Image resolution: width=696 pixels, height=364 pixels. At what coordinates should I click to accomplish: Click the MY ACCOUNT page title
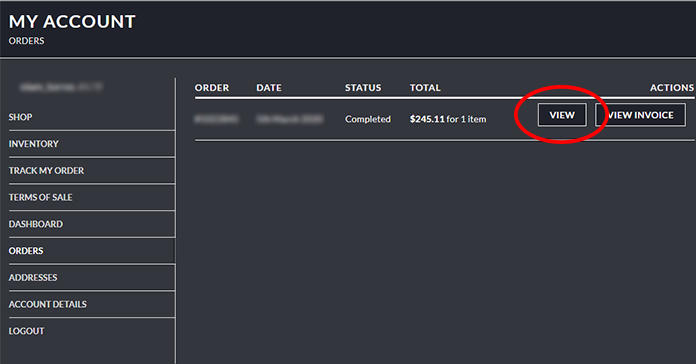tap(72, 22)
